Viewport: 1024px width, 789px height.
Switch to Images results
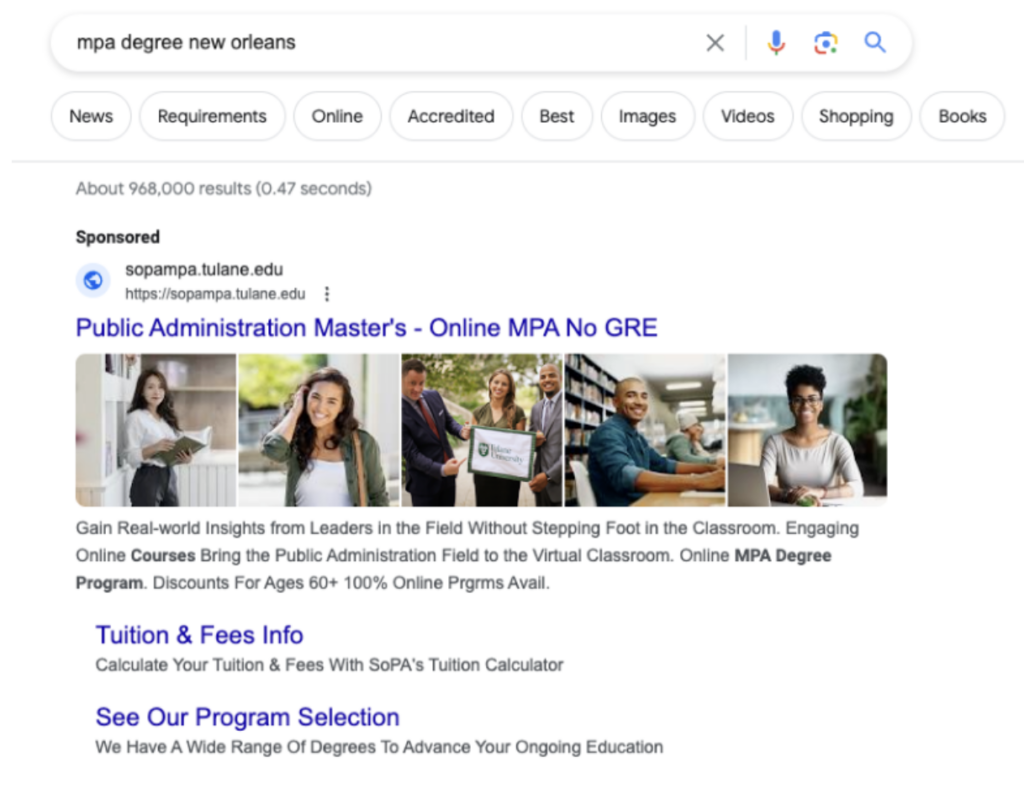(x=647, y=116)
